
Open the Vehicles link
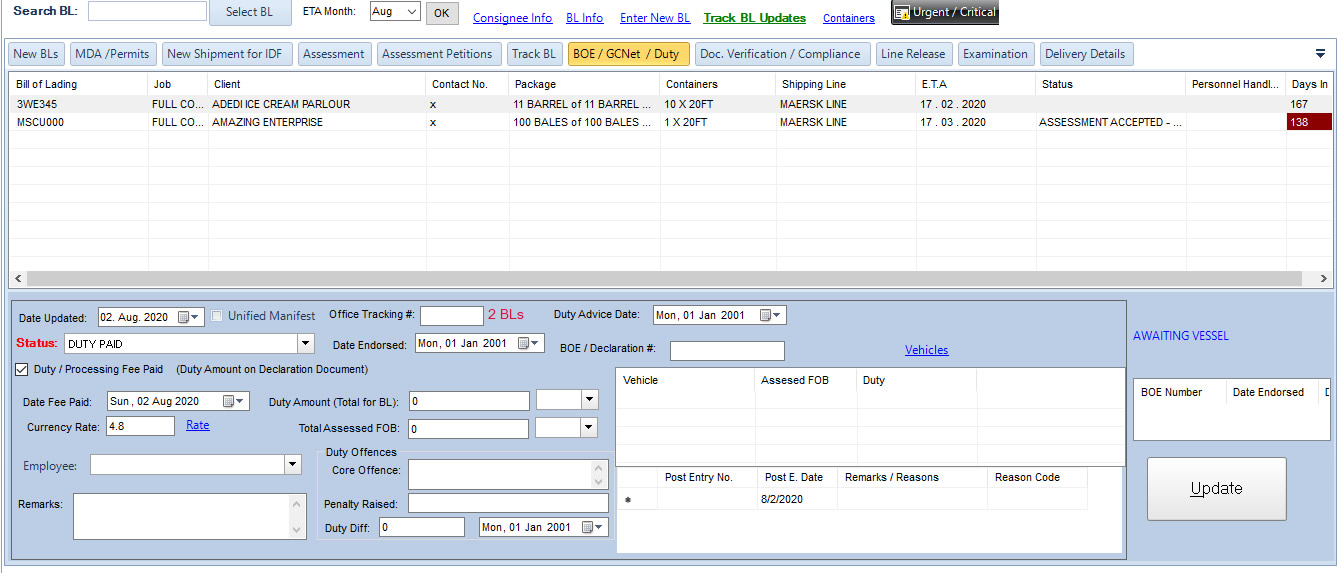(926, 350)
